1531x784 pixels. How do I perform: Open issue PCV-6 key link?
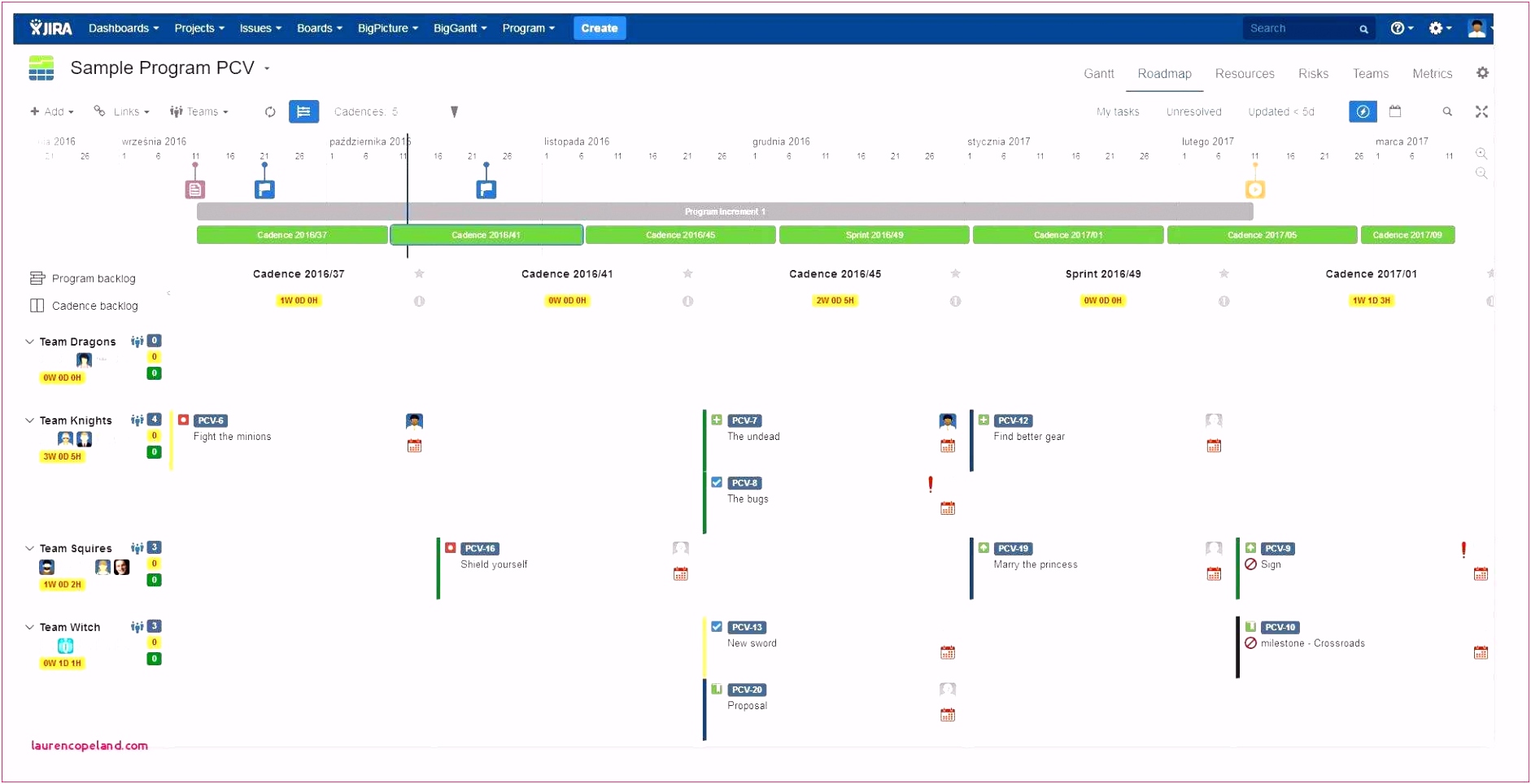coord(211,420)
